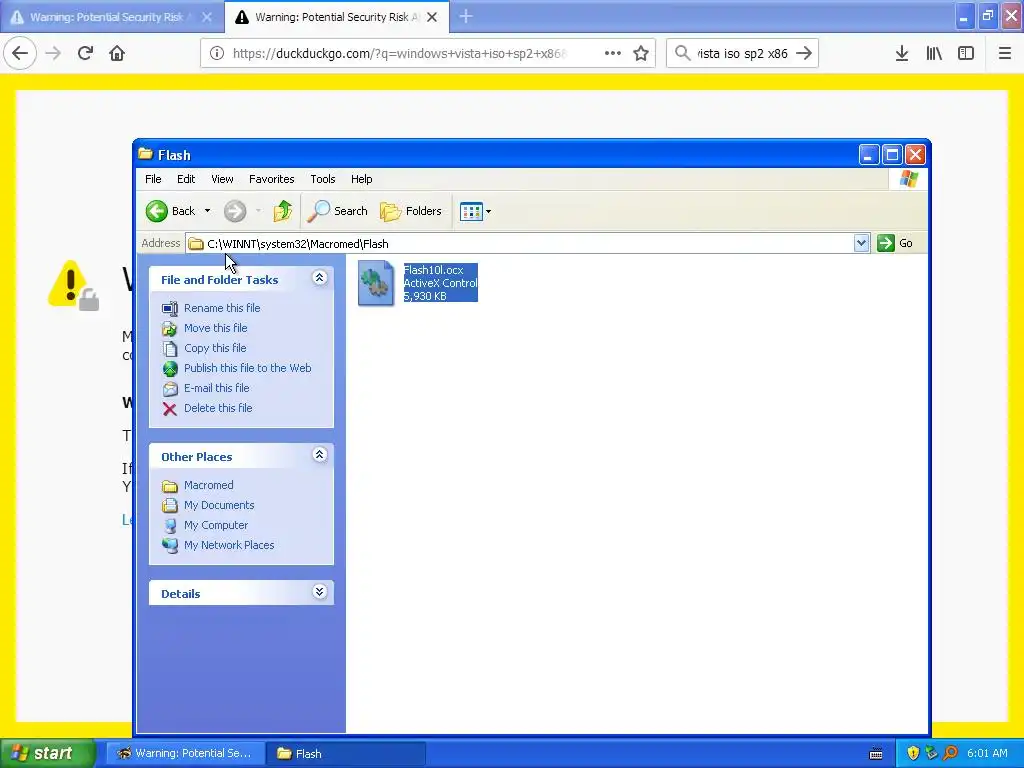1024x768 pixels.
Task: Open the Views dropdown button
Action: pos(475,211)
